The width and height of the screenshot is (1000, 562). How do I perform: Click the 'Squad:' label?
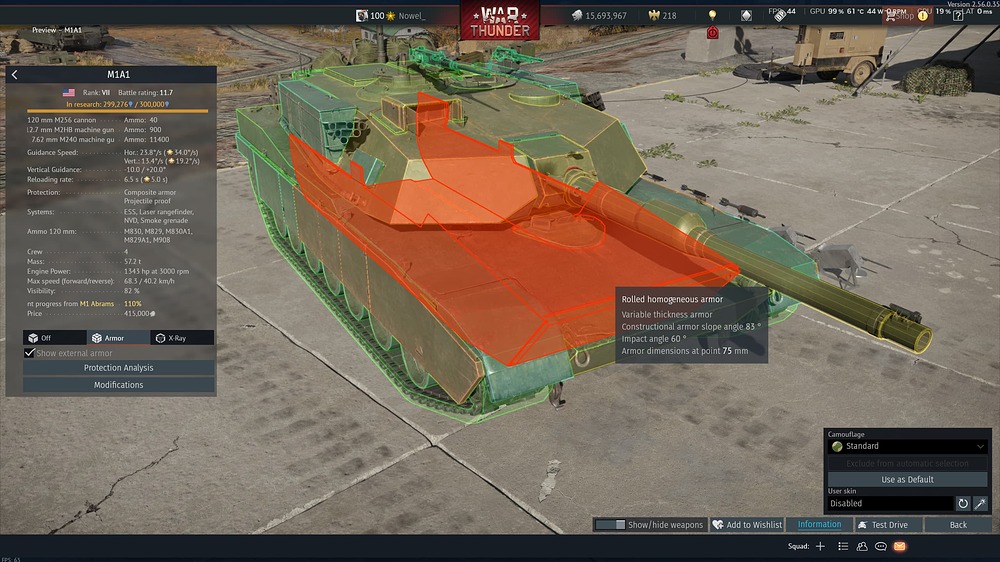pyautogui.click(x=798, y=546)
